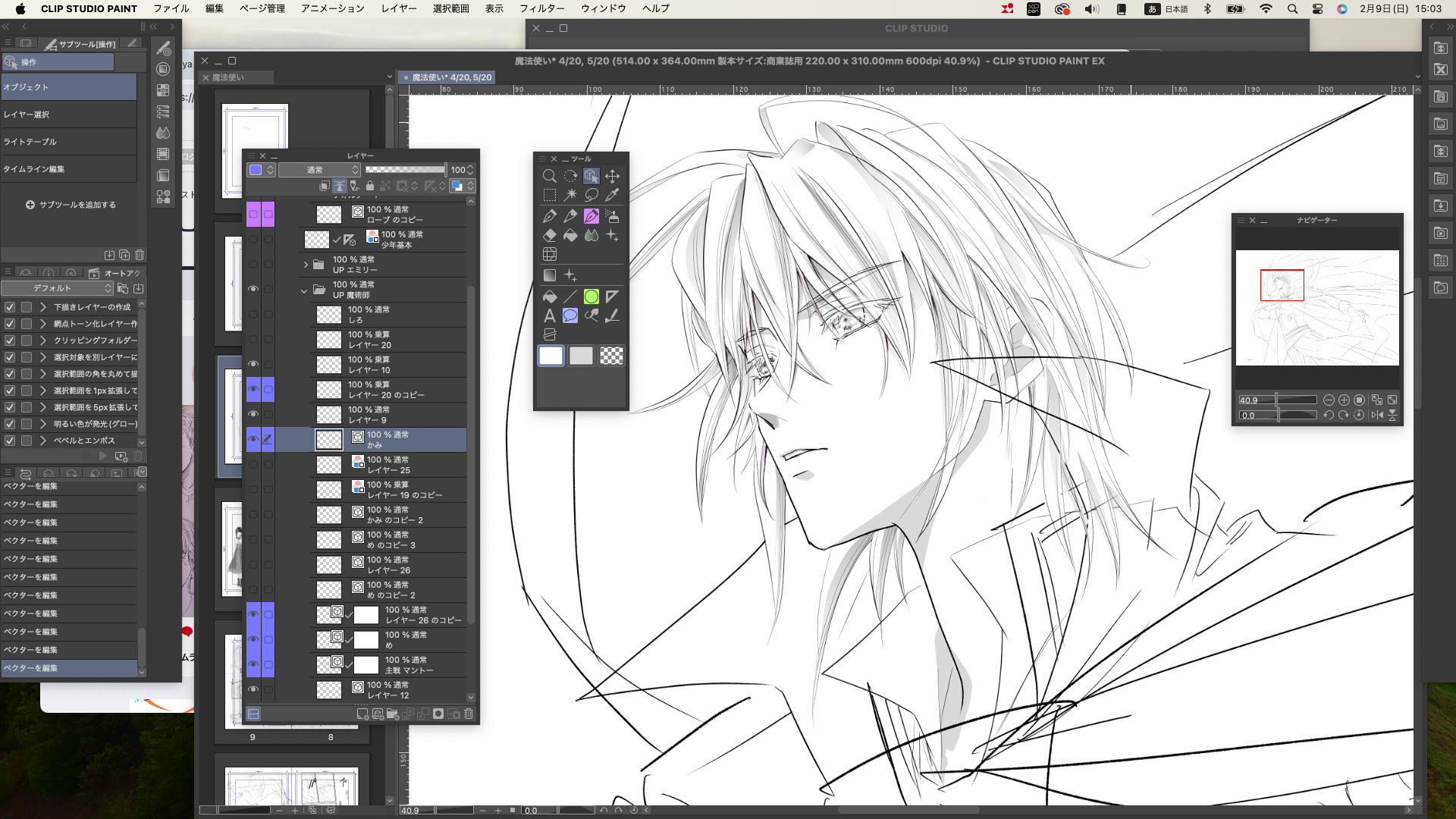Select the Eyedropper tool
Screen dimensions: 1456x819
click(612, 195)
